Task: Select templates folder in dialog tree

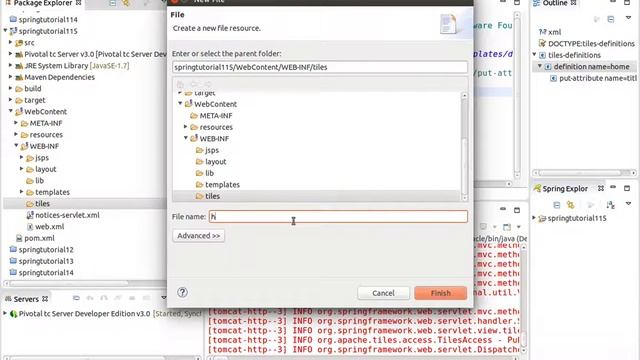Action: tap(222, 185)
